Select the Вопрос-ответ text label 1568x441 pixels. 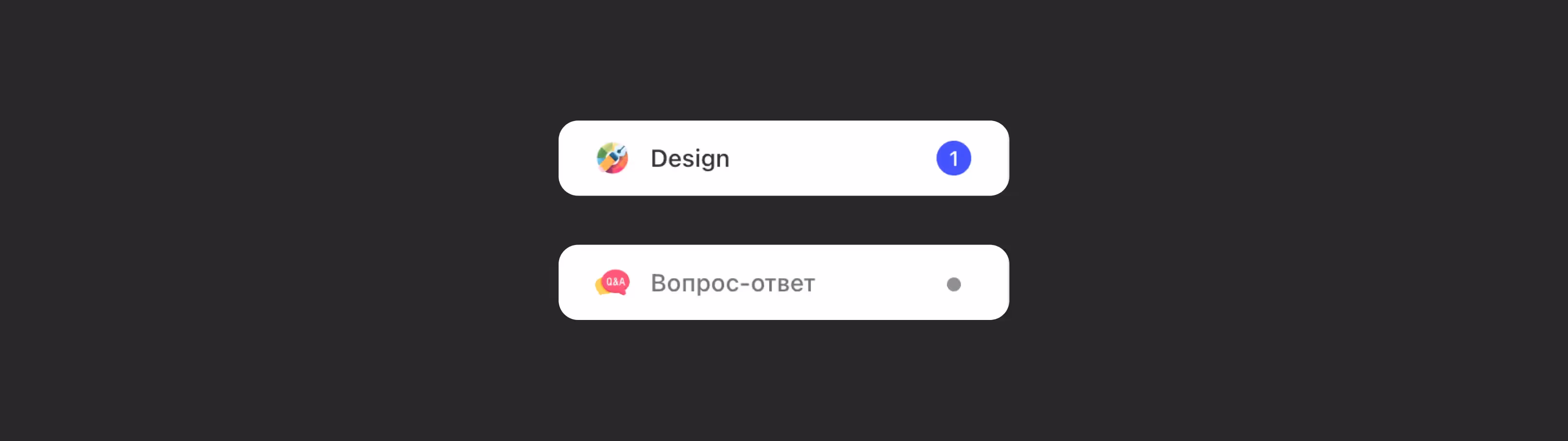[733, 283]
